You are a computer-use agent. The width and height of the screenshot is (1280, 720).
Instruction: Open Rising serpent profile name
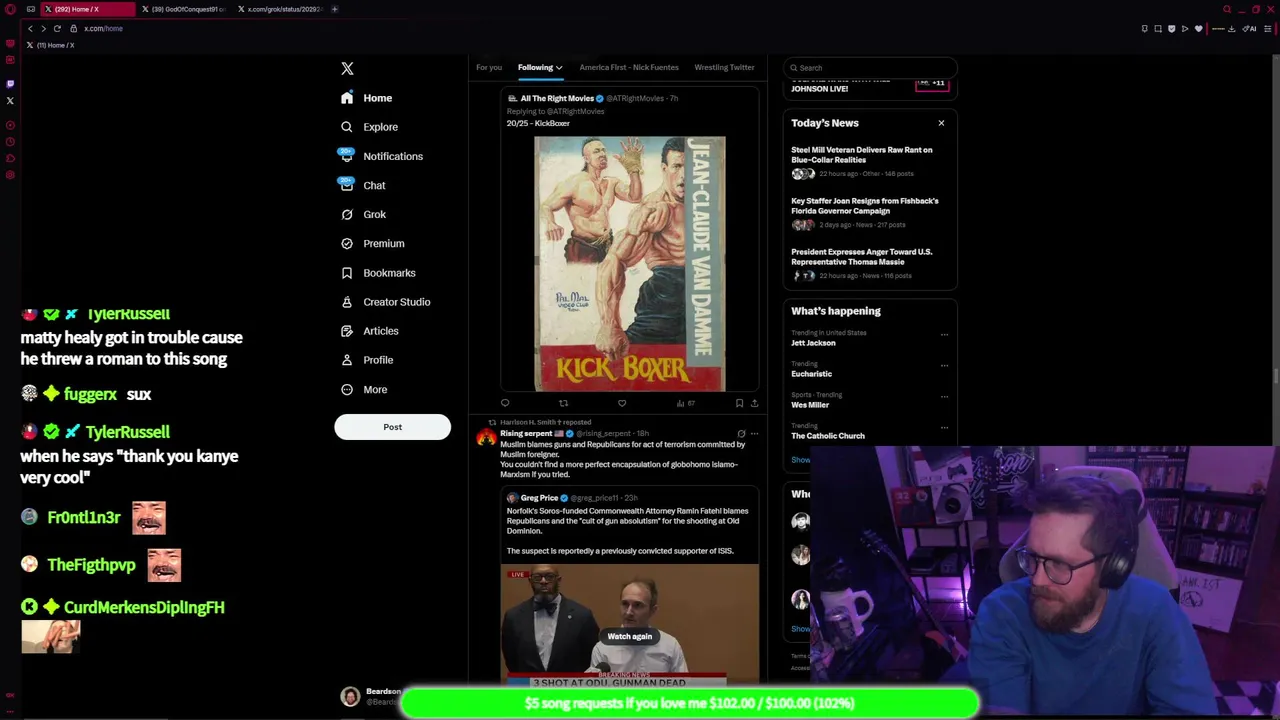pos(526,434)
